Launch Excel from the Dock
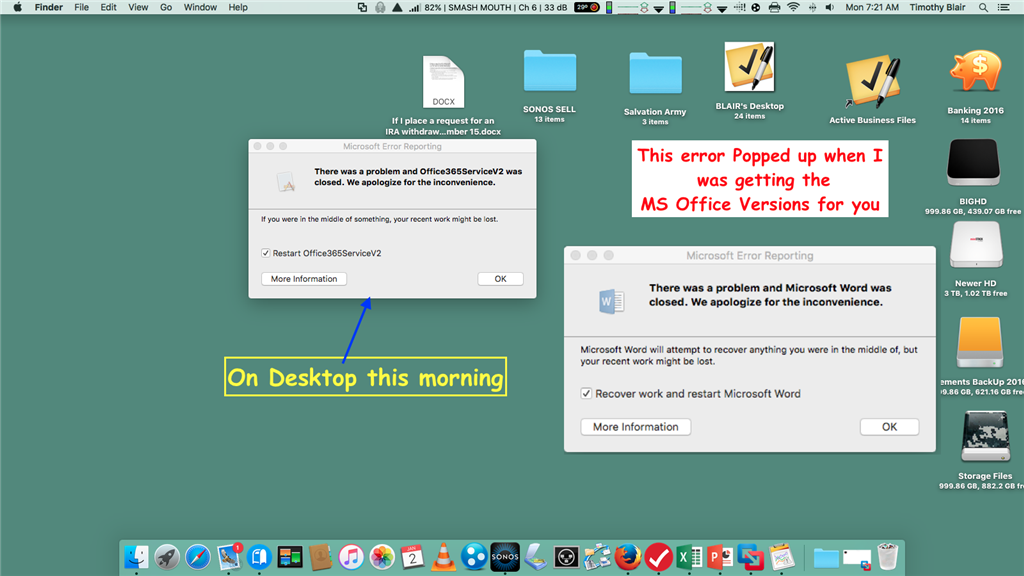1024x576 pixels. pos(689,557)
